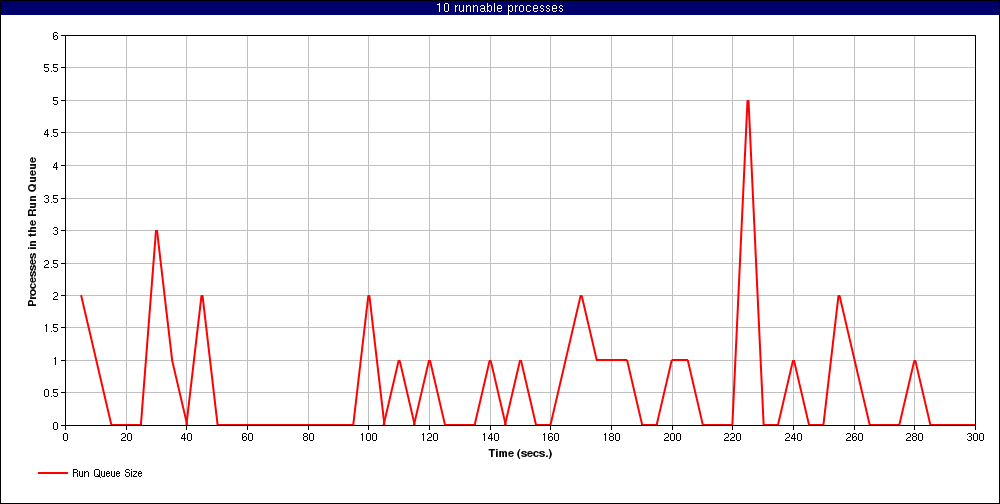This screenshot has height=504, width=1000.
Task: Click x-axis tick label '160'
Action: coord(550,437)
